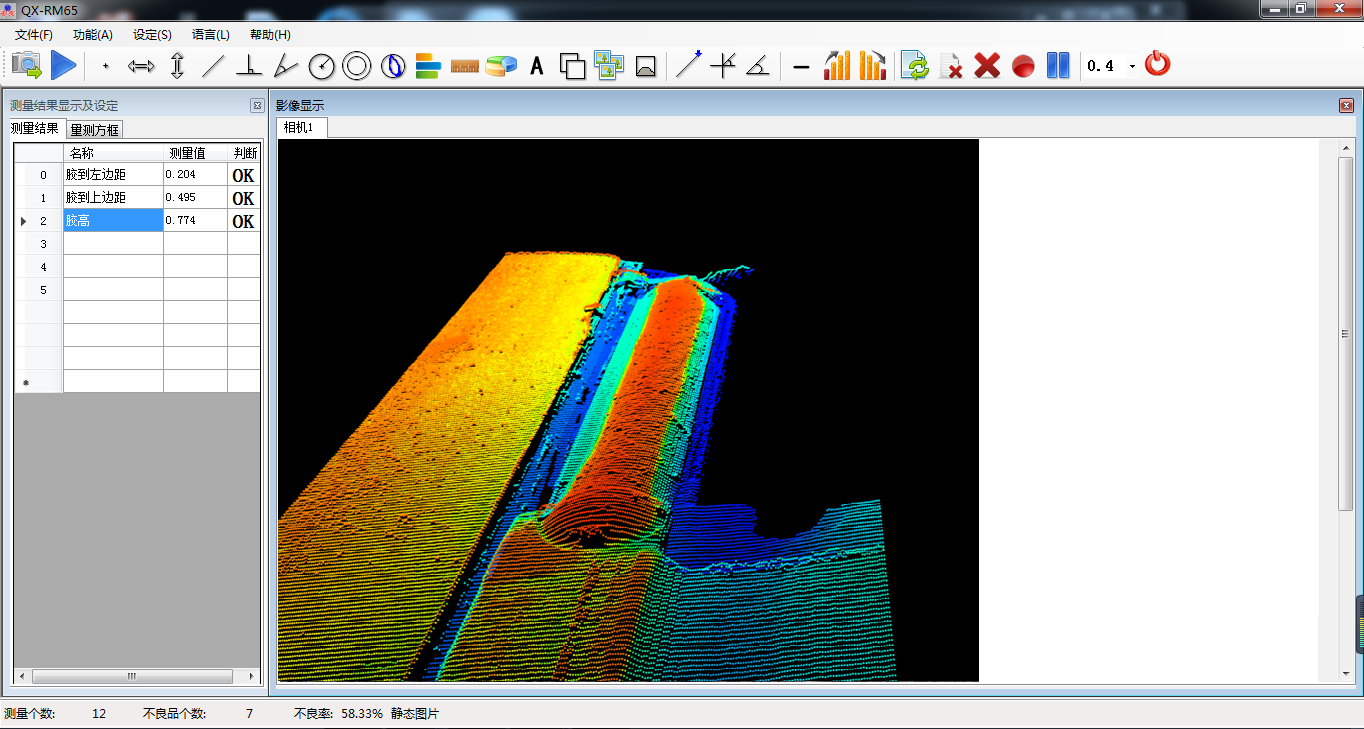Switch to the 量测方框 tab

95,130
